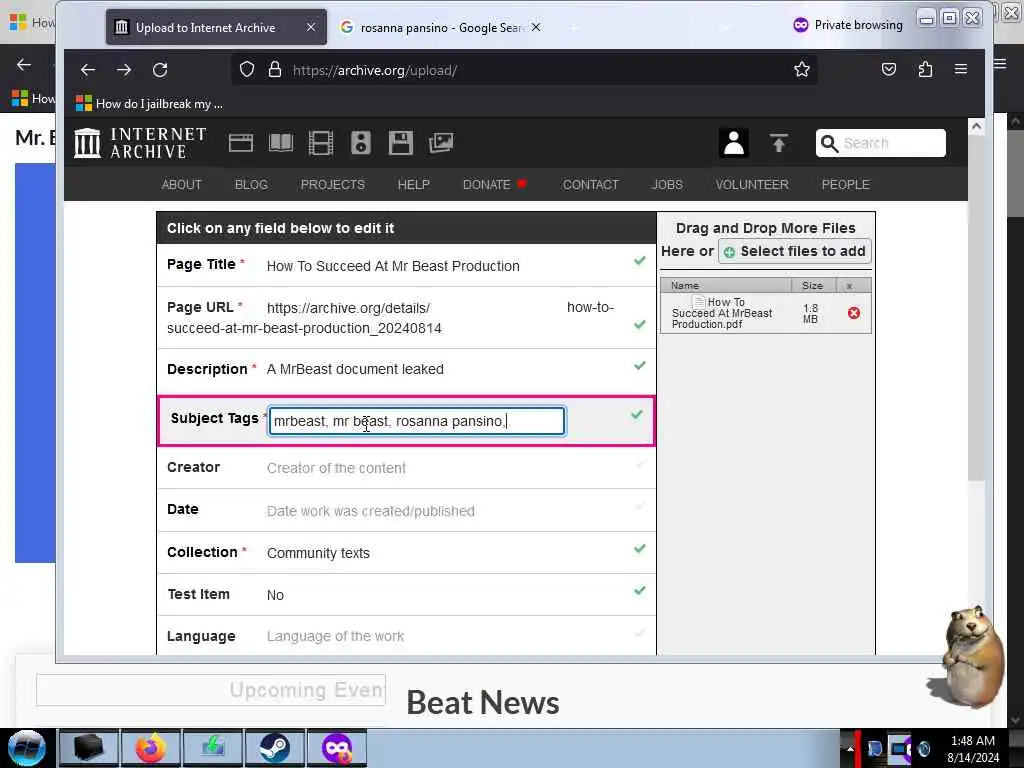Open the user account avatar icon

point(733,143)
